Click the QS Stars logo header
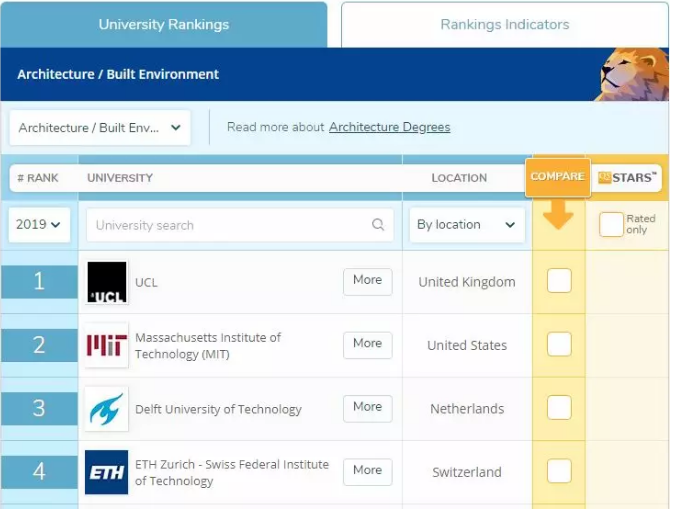The width and height of the screenshot is (673, 512). point(629,178)
